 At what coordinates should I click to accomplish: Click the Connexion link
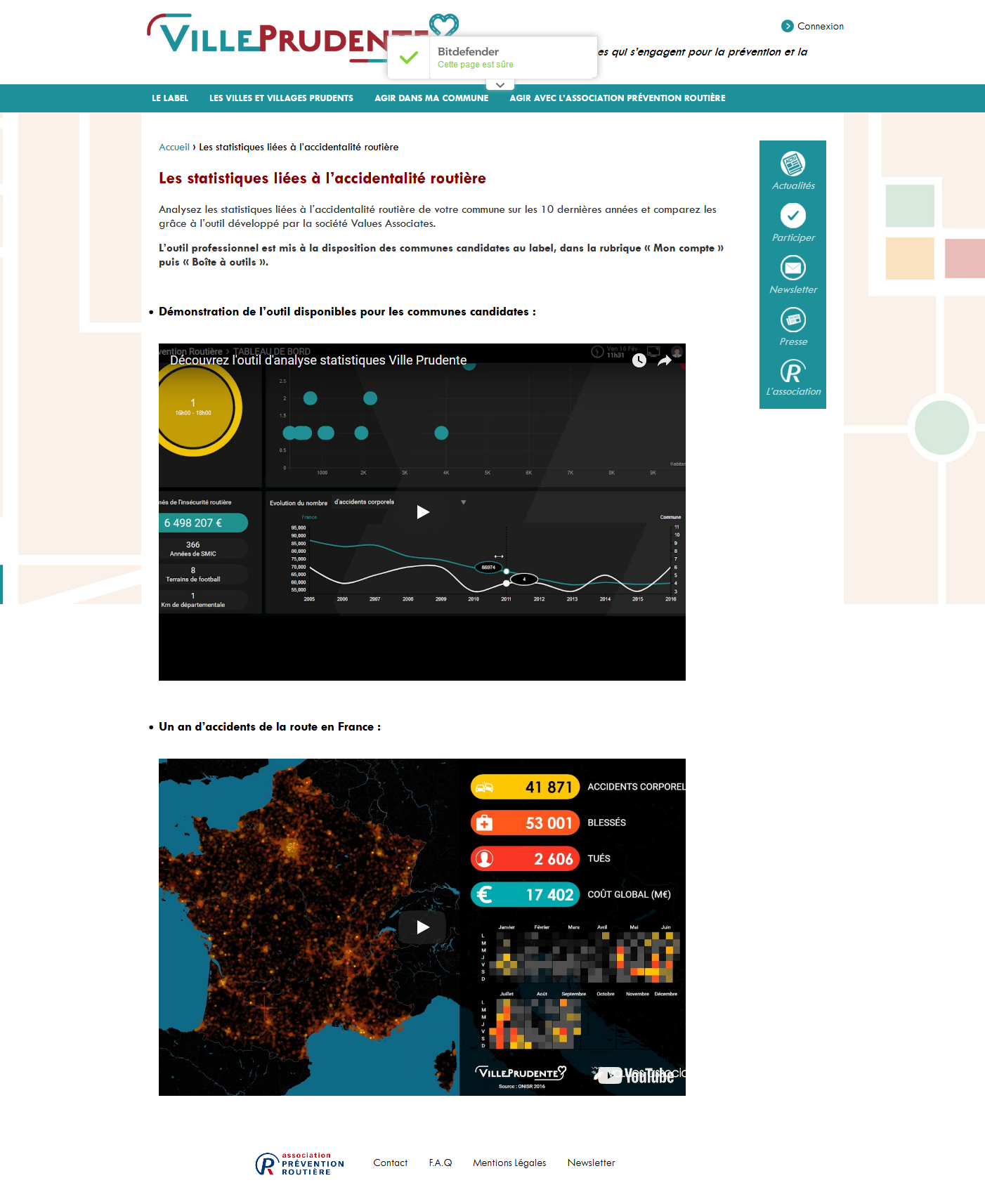[x=820, y=26]
